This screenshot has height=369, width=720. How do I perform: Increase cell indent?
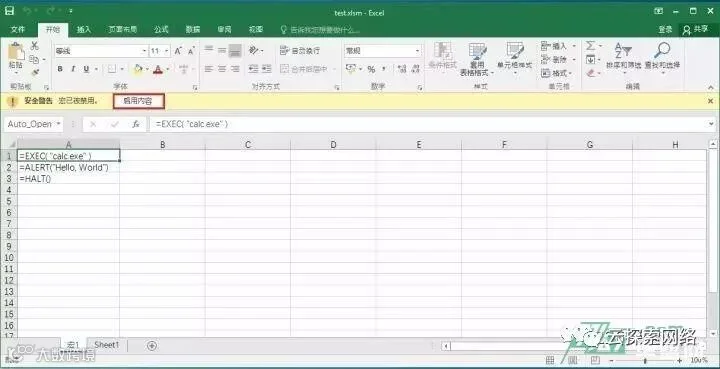(266, 69)
